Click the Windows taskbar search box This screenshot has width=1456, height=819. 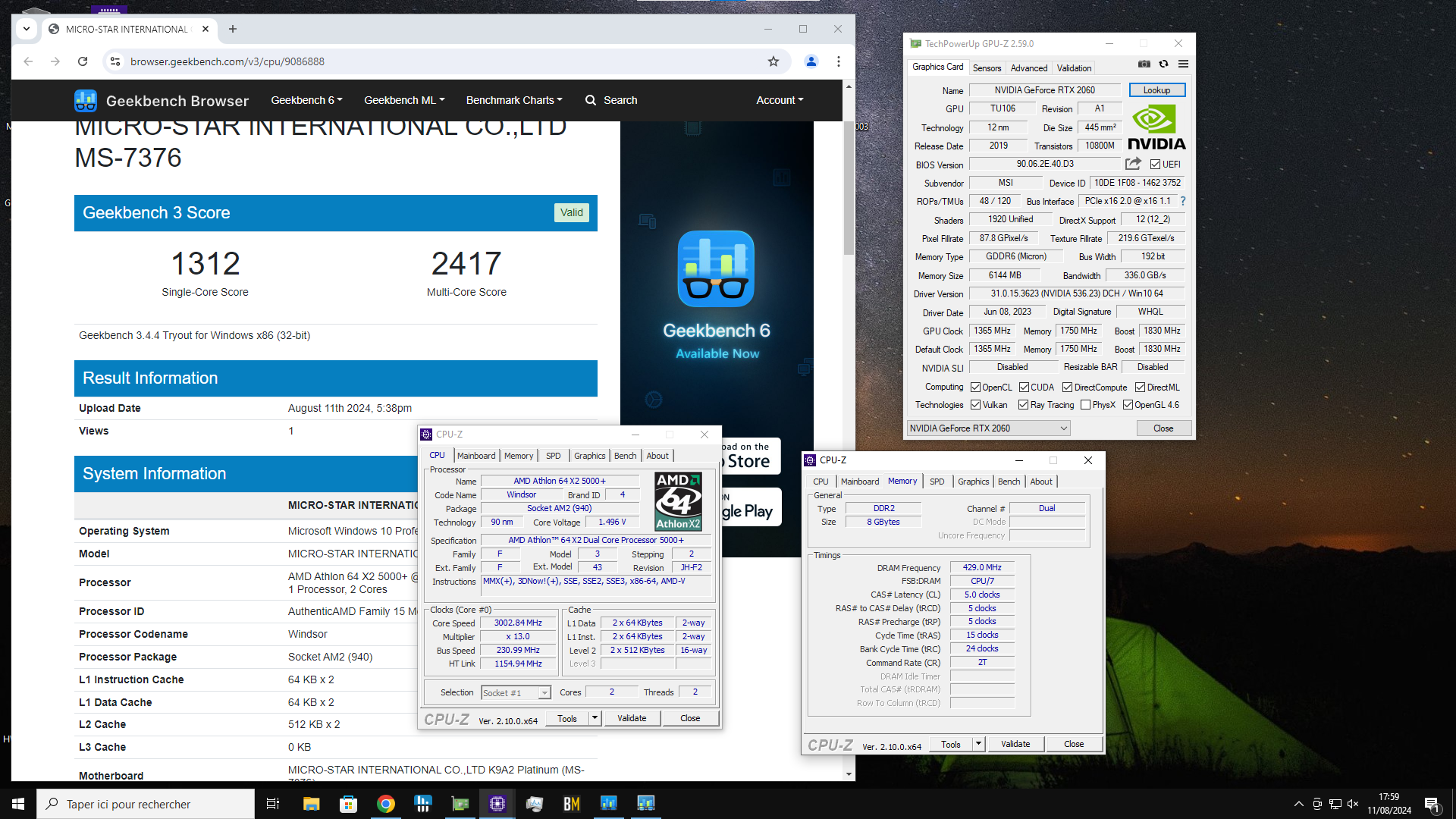click(146, 804)
